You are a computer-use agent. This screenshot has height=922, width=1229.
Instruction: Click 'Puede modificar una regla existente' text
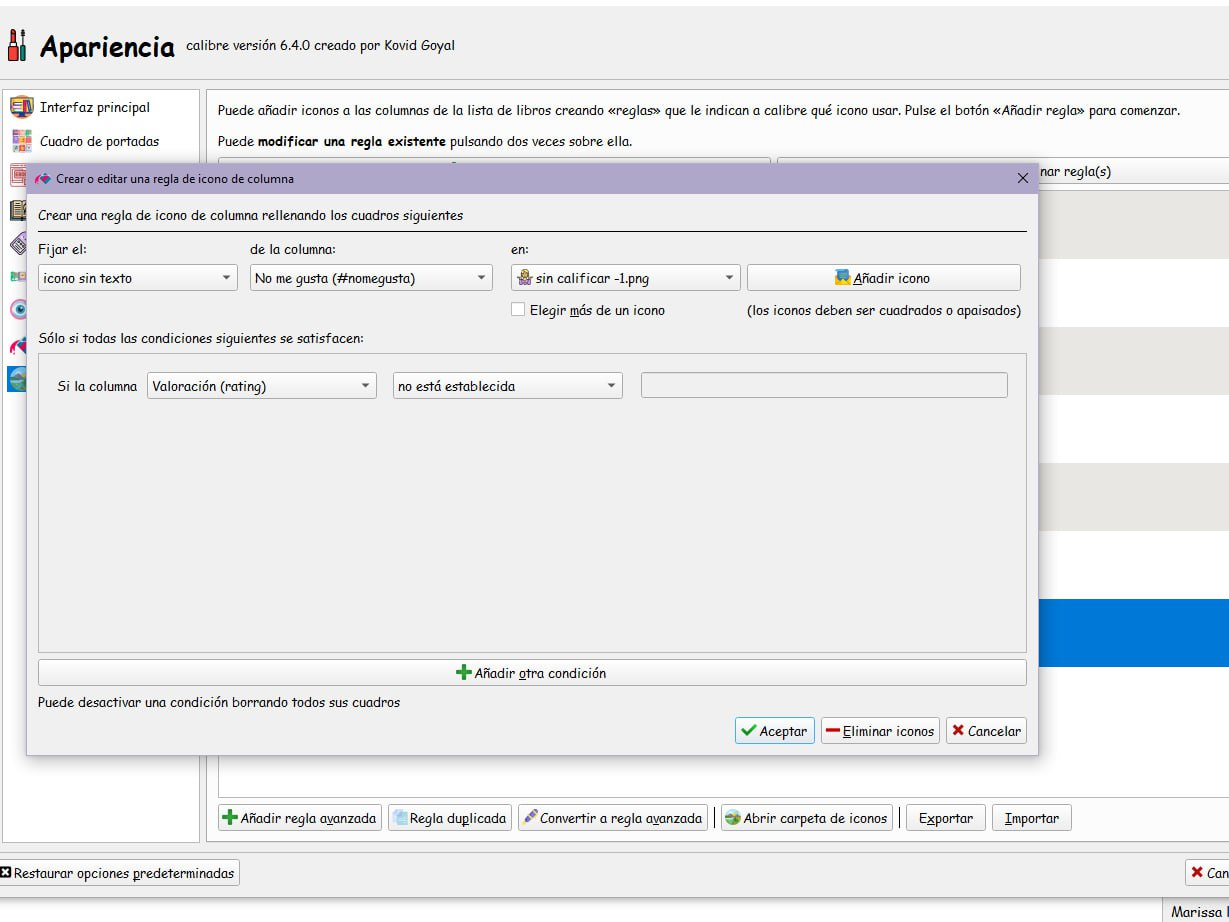point(425,141)
